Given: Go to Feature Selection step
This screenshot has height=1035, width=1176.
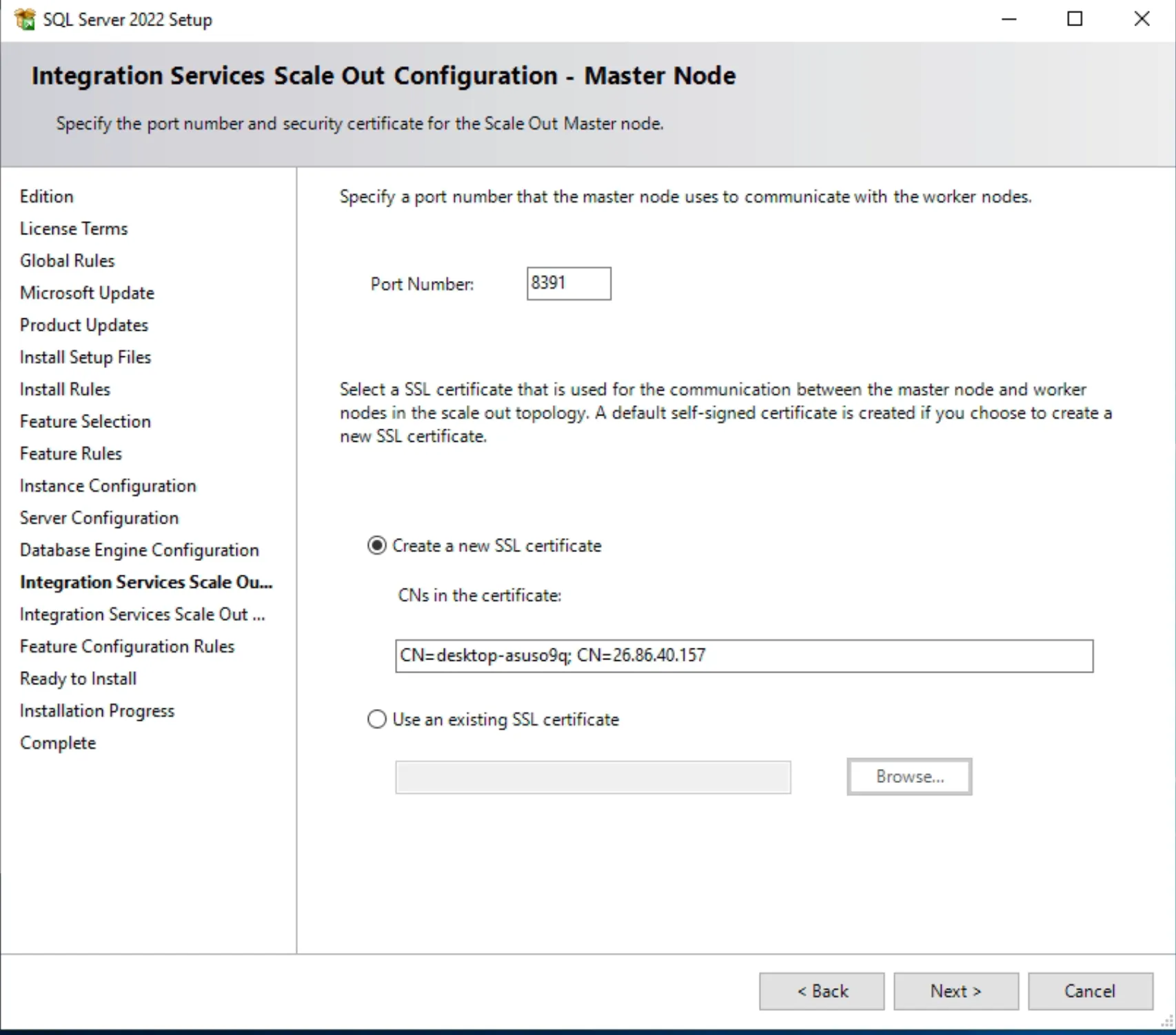Looking at the screenshot, I should pyautogui.click(x=85, y=421).
